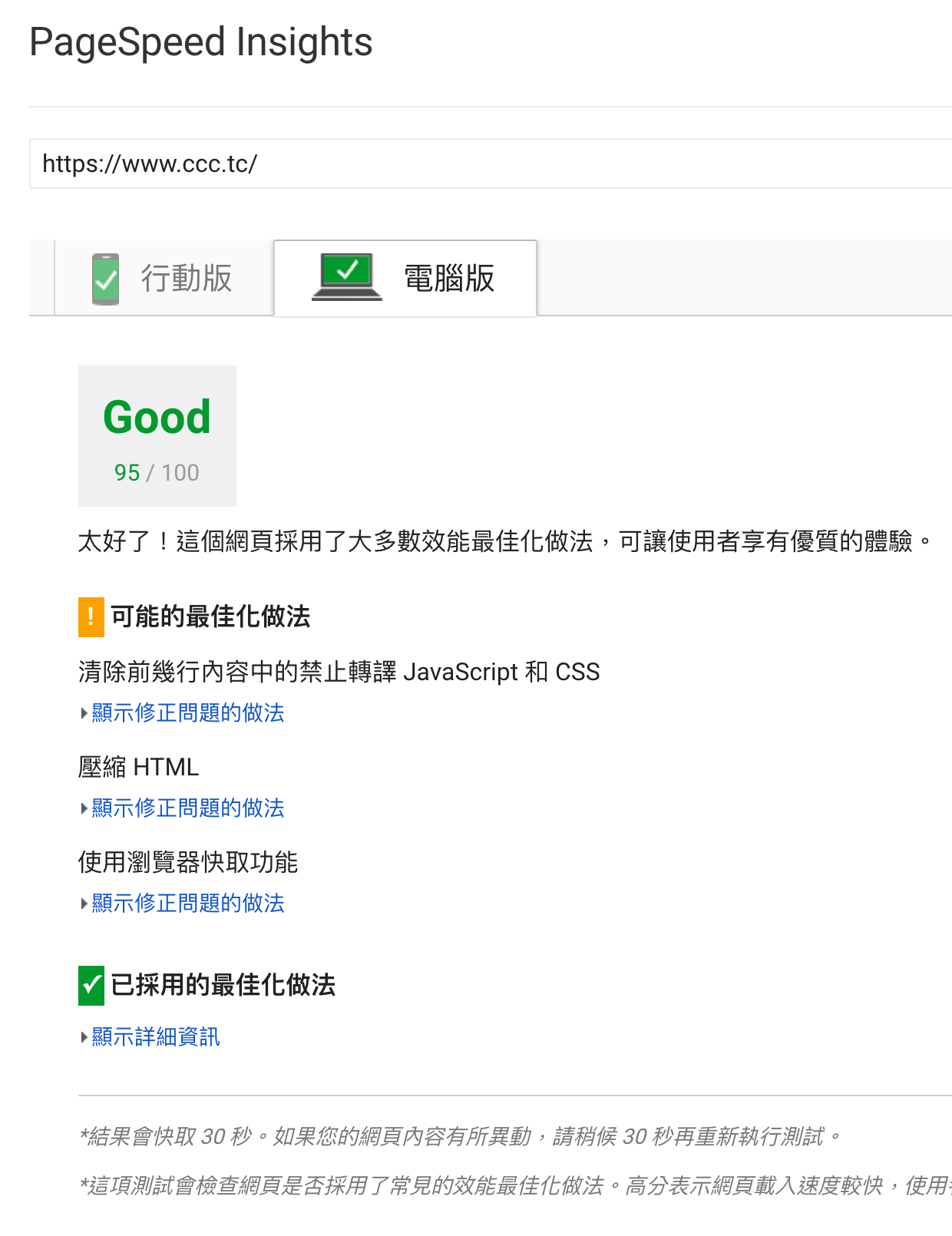Expand fix details under 壓縮 HTML
The width and height of the screenshot is (952, 1236).
click(x=84, y=808)
